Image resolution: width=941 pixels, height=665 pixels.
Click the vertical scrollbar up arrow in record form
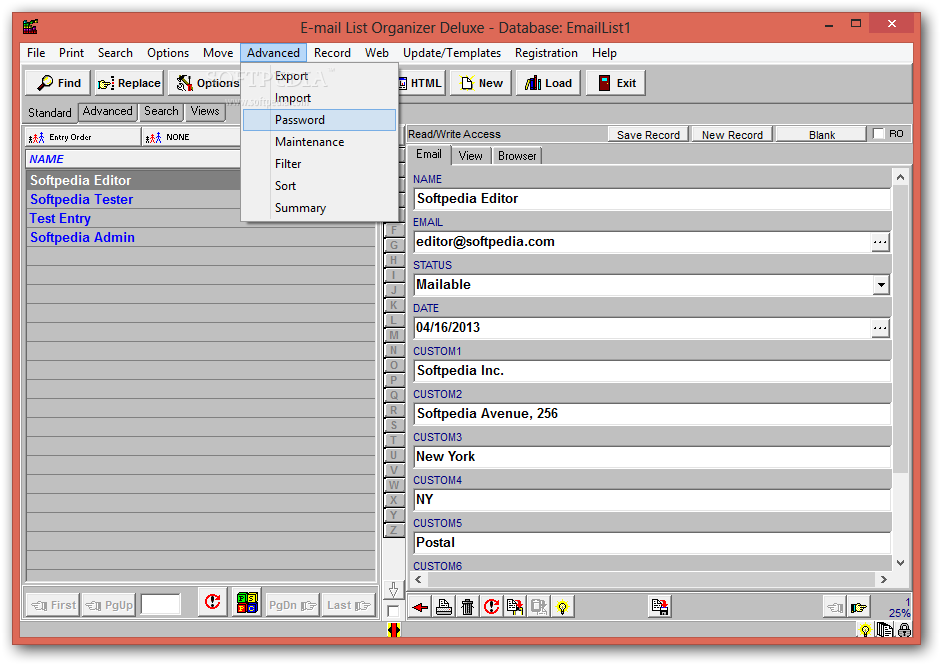coord(900,177)
